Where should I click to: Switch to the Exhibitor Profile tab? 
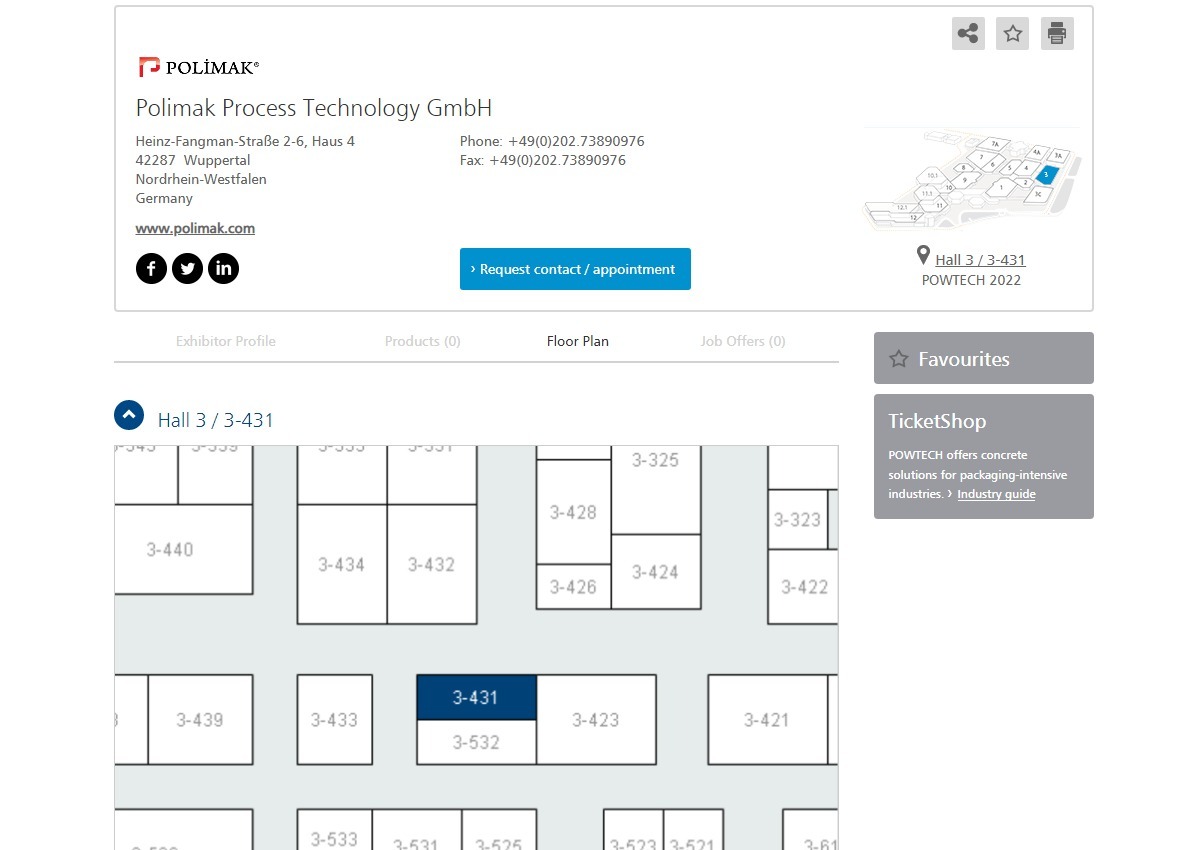coord(226,341)
